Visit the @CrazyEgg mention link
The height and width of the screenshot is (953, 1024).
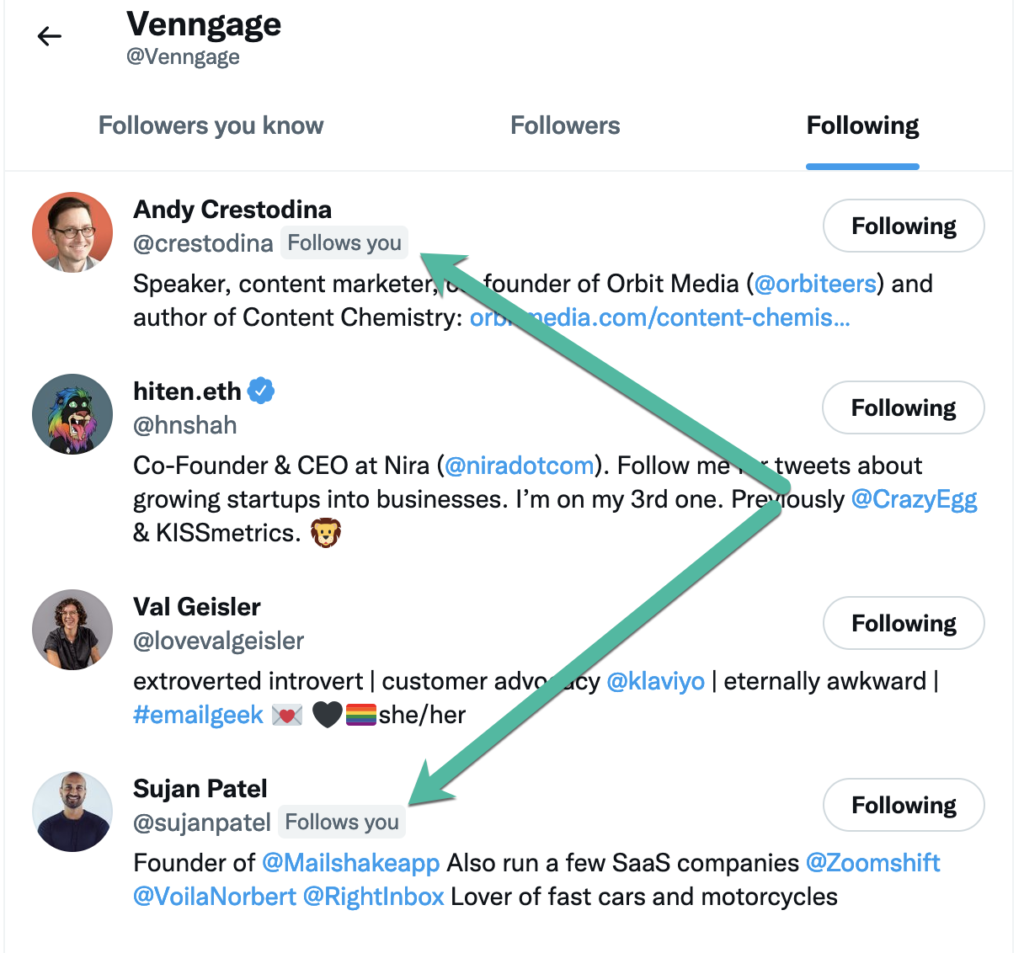913,500
